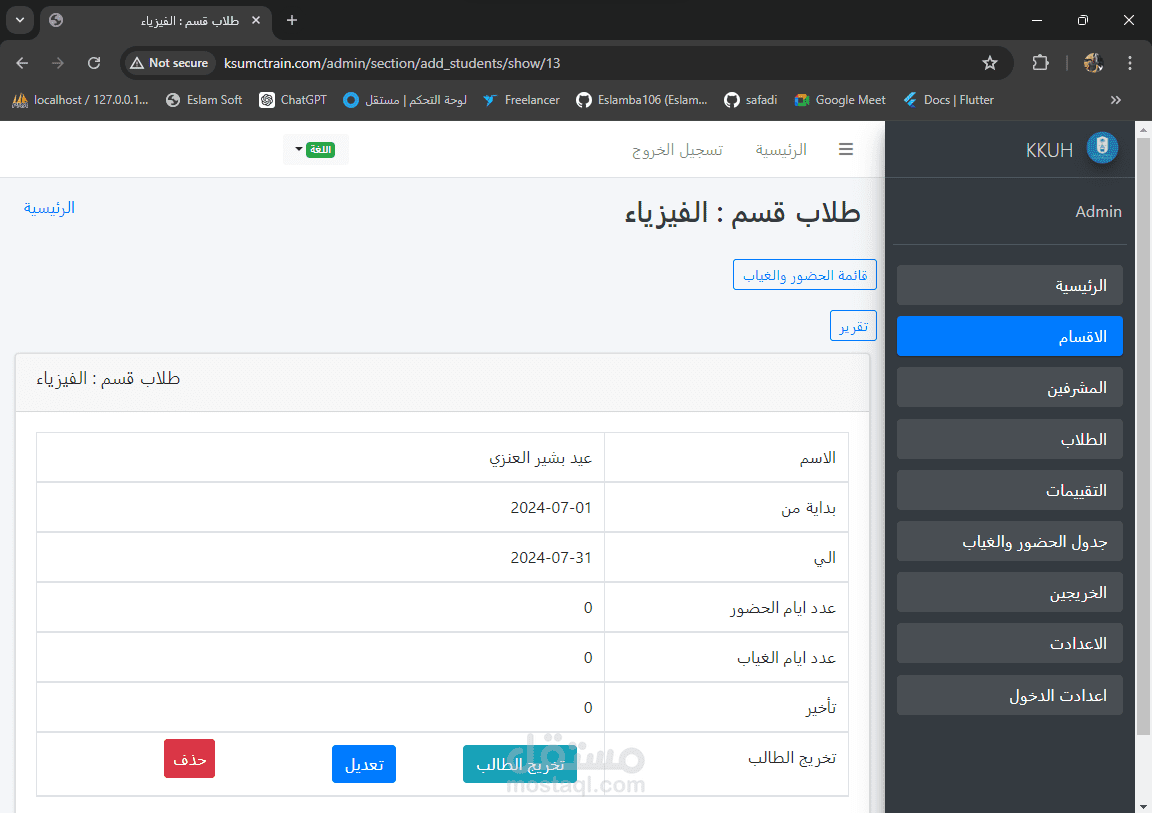Toggle the sidebar hamburger menu icon
Image resolution: width=1152 pixels, height=813 pixels.
tap(846, 149)
